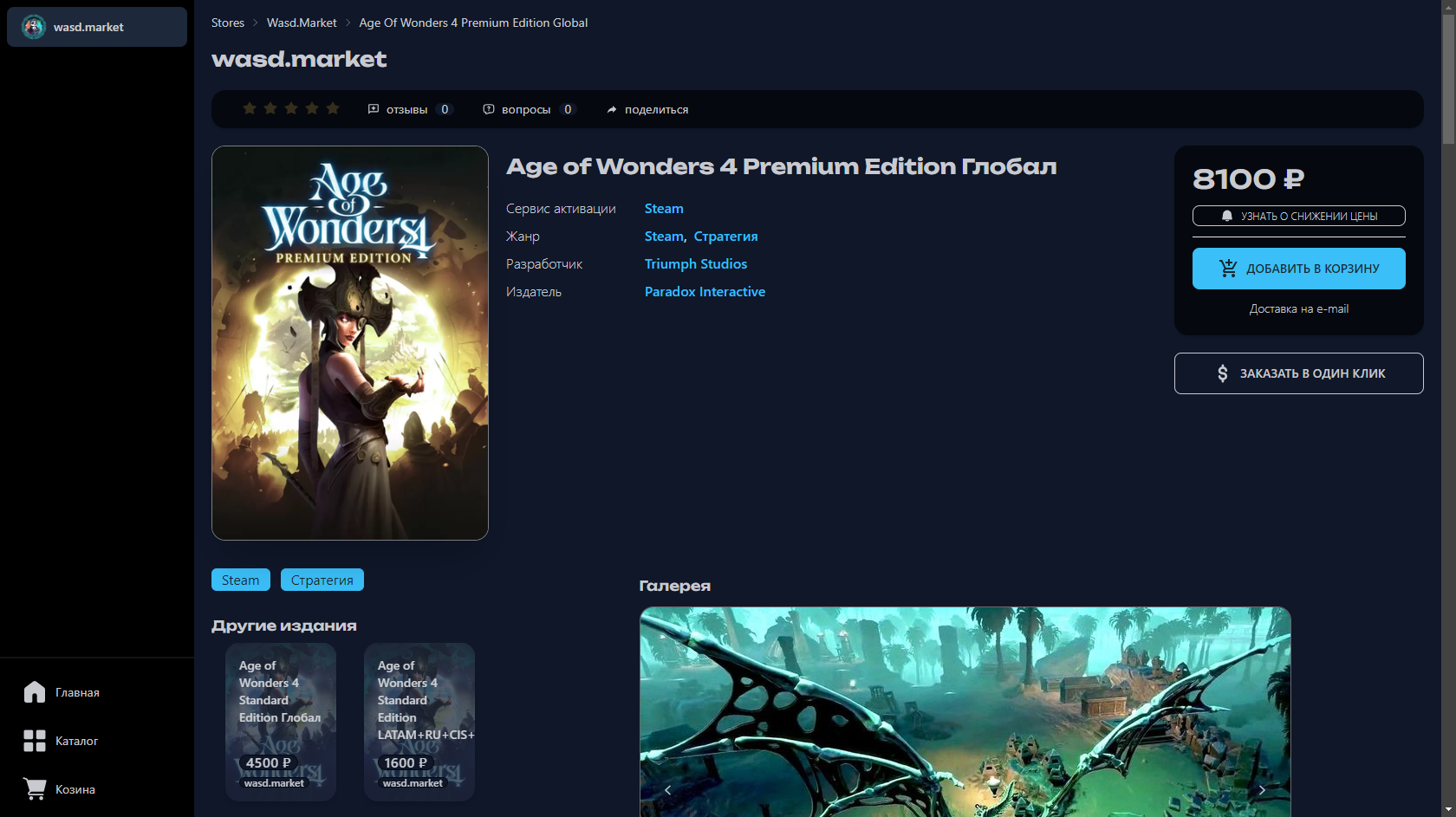
Task: Click the questions (вопросы) icon
Action: tap(489, 109)
